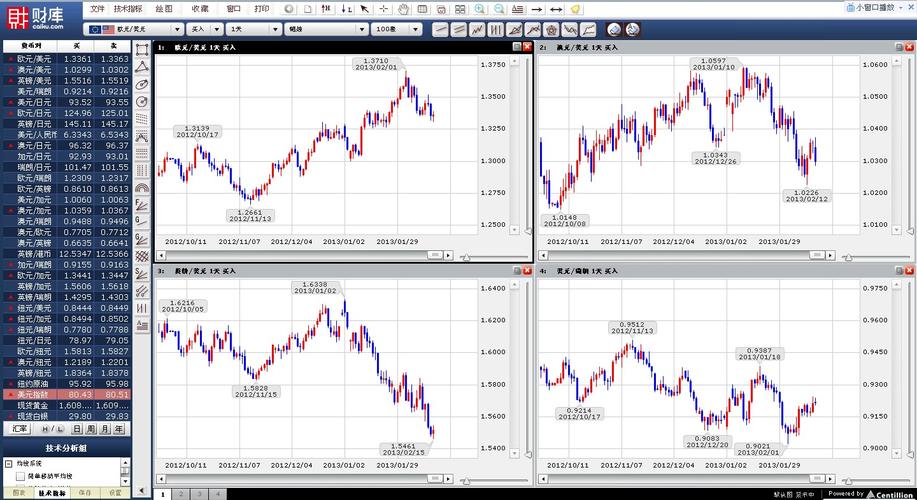This screenshot has height=500, width=917.
Task: Click chart 3 horizontal zoom slider handle
Action: (x=466, y=481)
